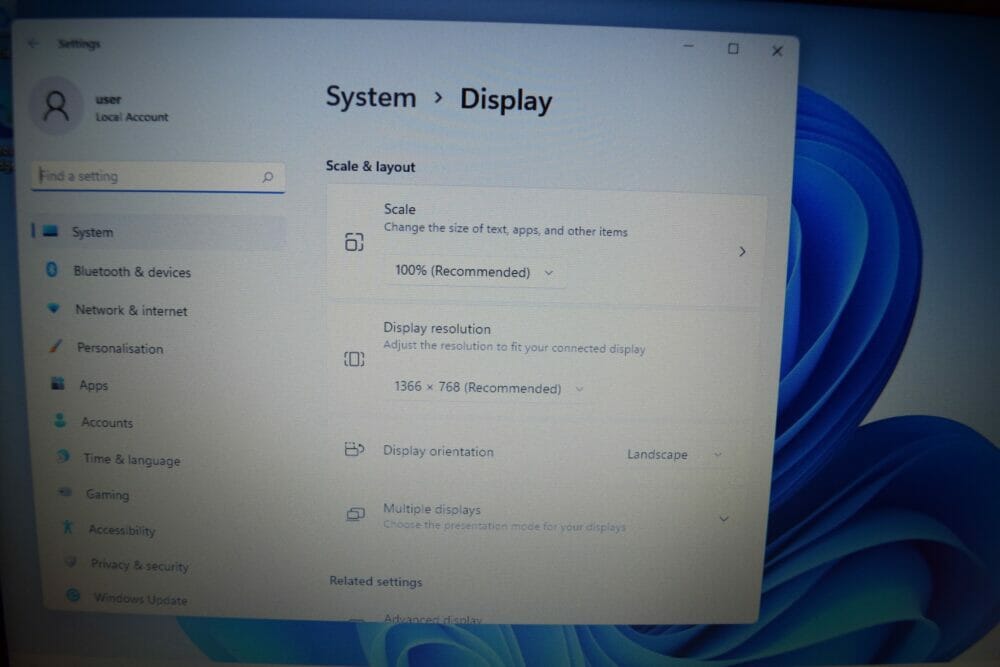Open the Landscape orientation dropdown

674,455
